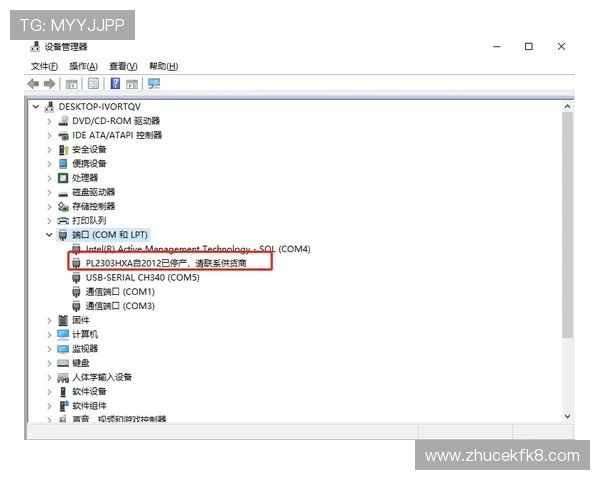Image resolution: width=600 pixels, height=480 pixels.
Task: Select the 计算机 tree row label
Action: pos(85,335)
